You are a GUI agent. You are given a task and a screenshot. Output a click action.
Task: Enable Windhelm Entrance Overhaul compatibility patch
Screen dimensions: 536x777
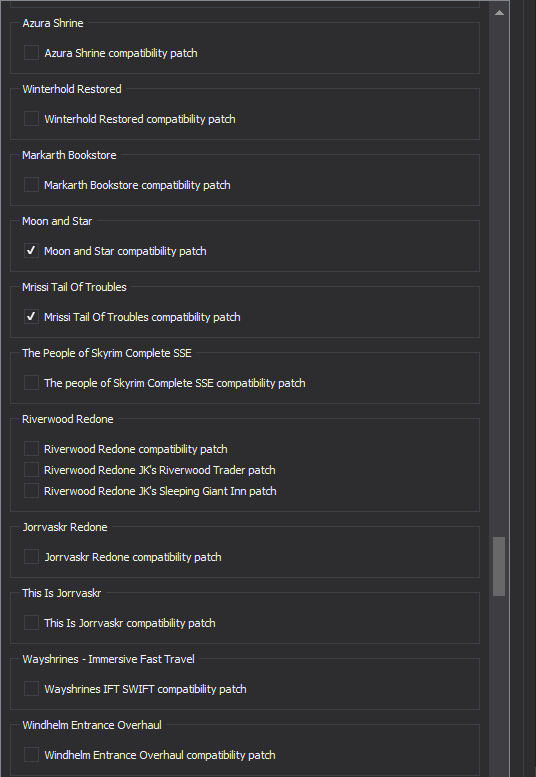31,754
